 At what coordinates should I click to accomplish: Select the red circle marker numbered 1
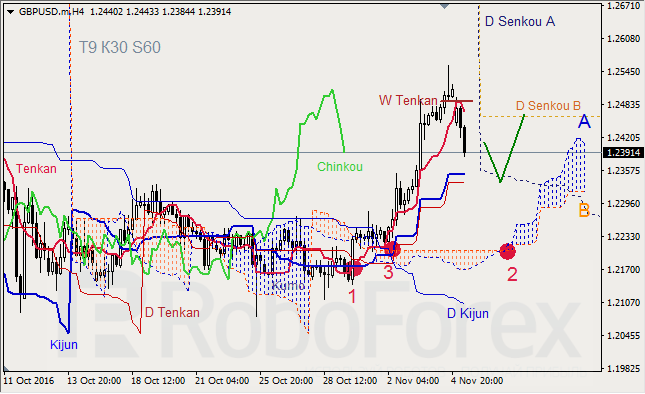pos(355,268)
